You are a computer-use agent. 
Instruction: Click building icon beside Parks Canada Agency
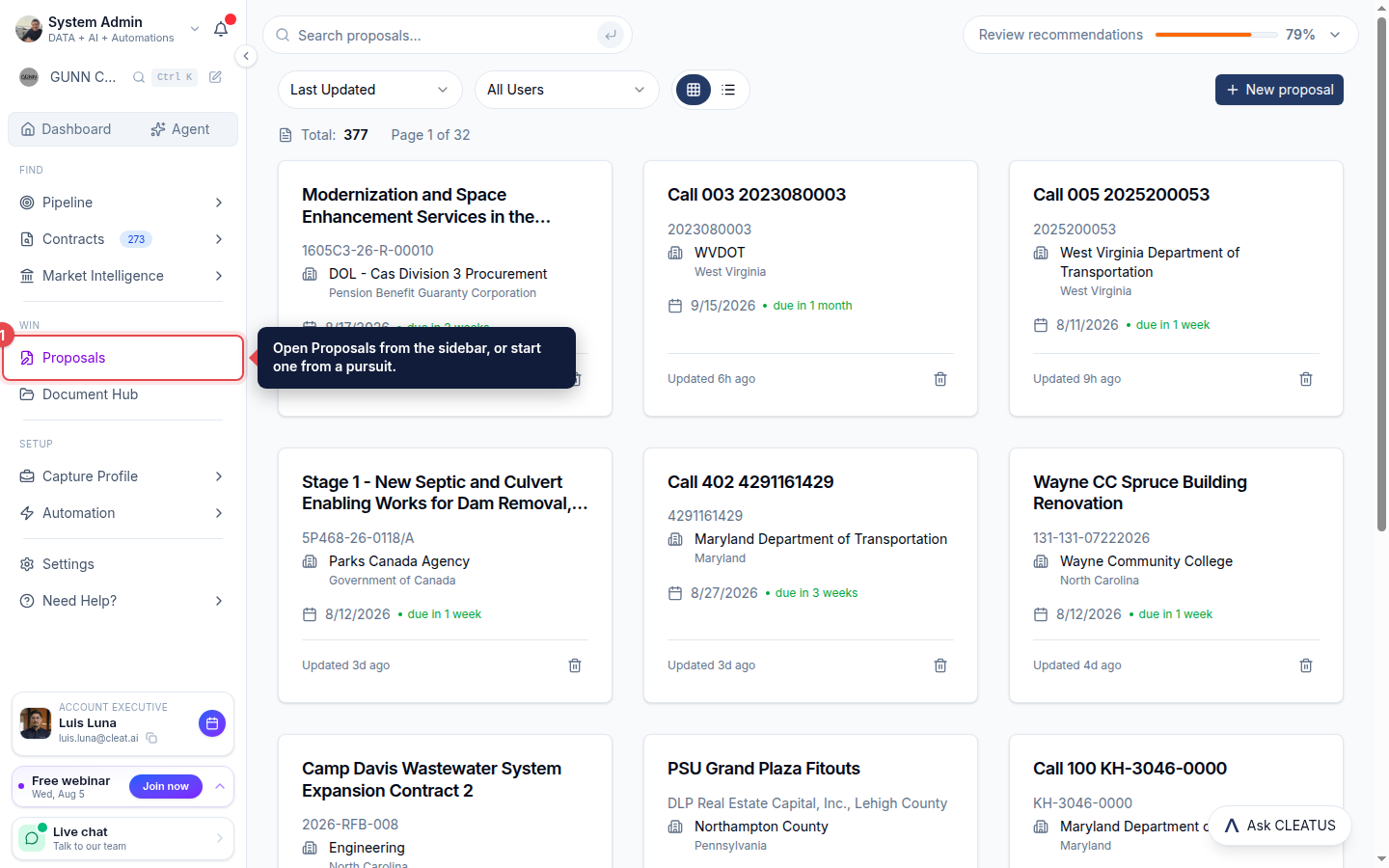click(x=310, y=561)
